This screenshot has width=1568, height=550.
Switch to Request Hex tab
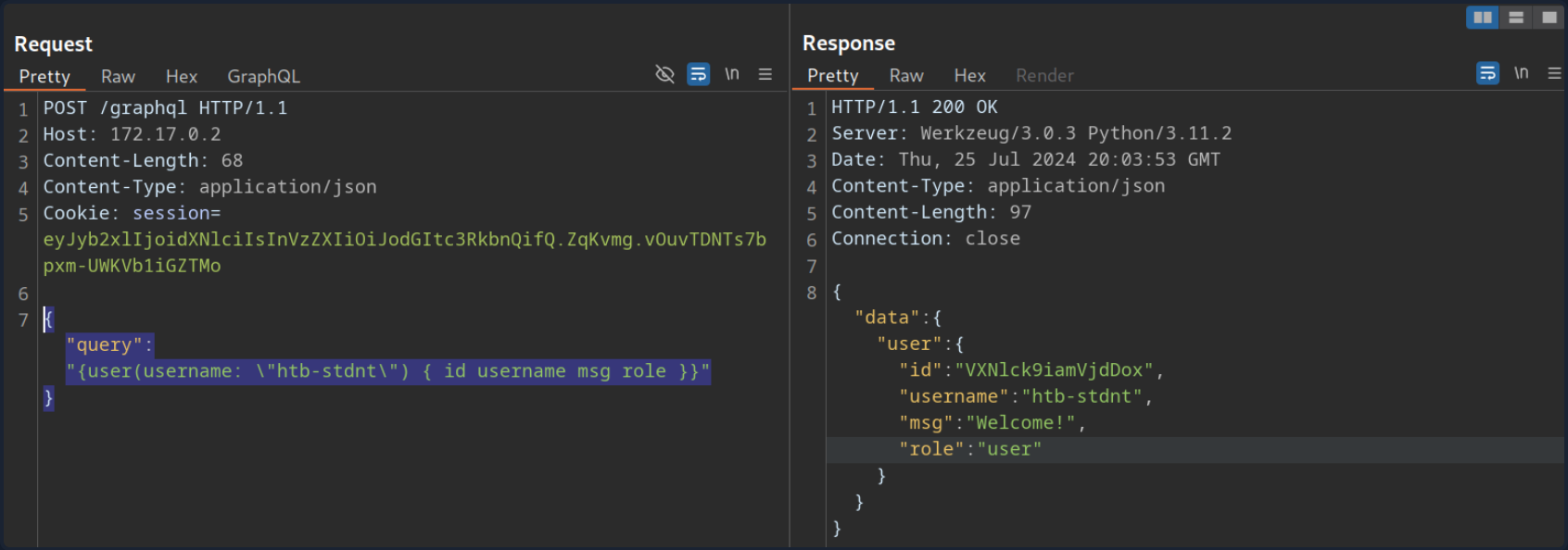tap(182, 77)
